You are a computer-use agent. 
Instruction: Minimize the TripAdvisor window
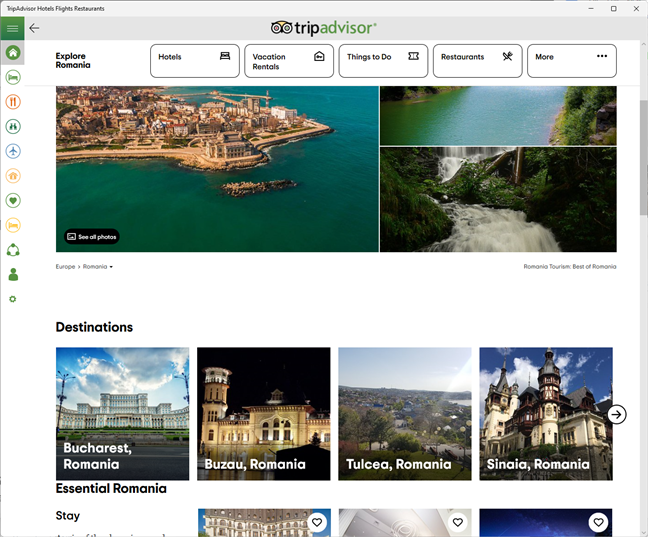[x=591, y=8]
